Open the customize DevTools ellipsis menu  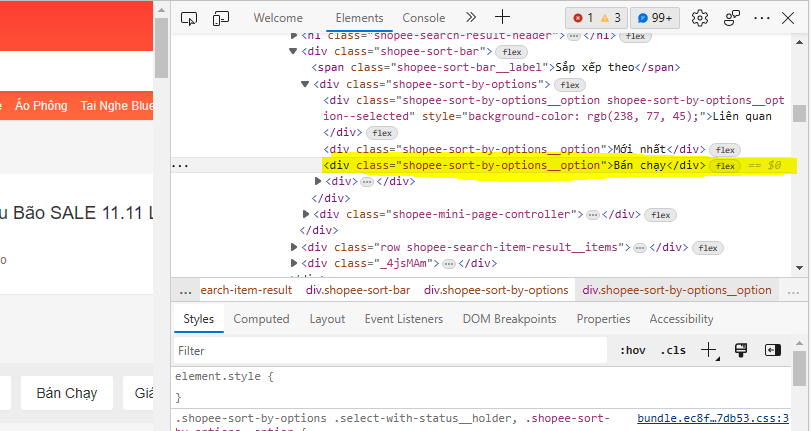(x=762, y=18)
